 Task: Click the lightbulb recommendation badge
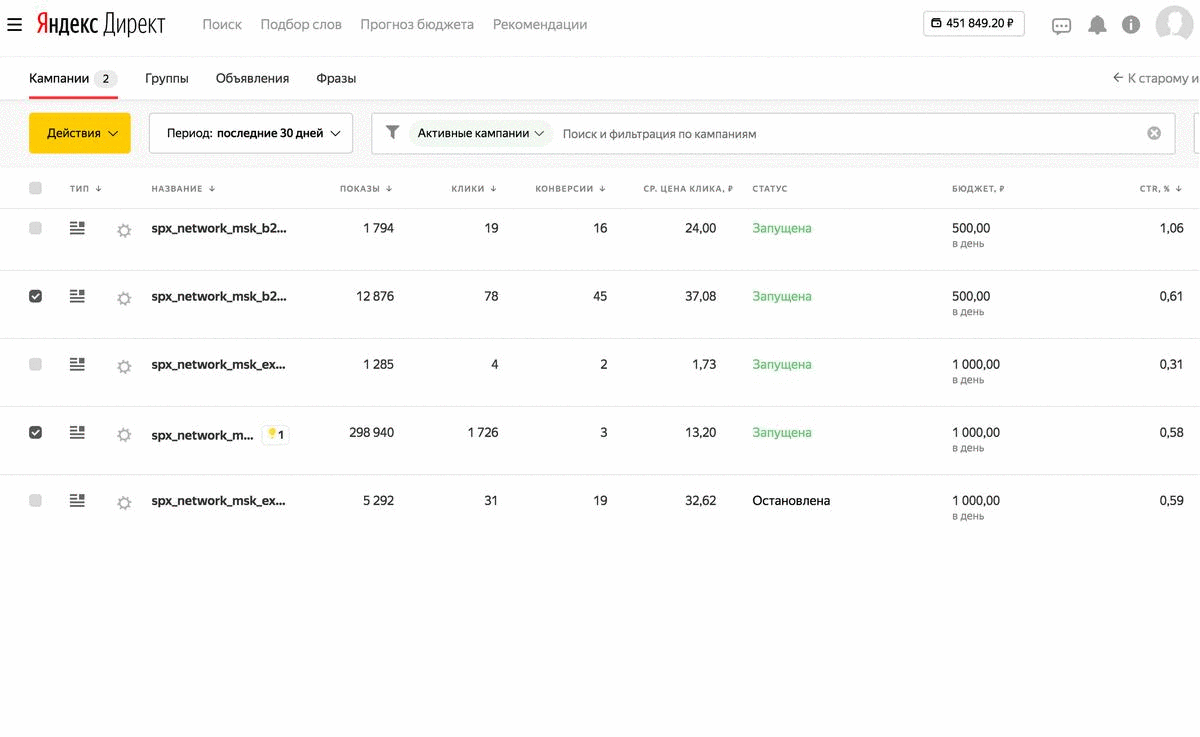pos(275,434)
